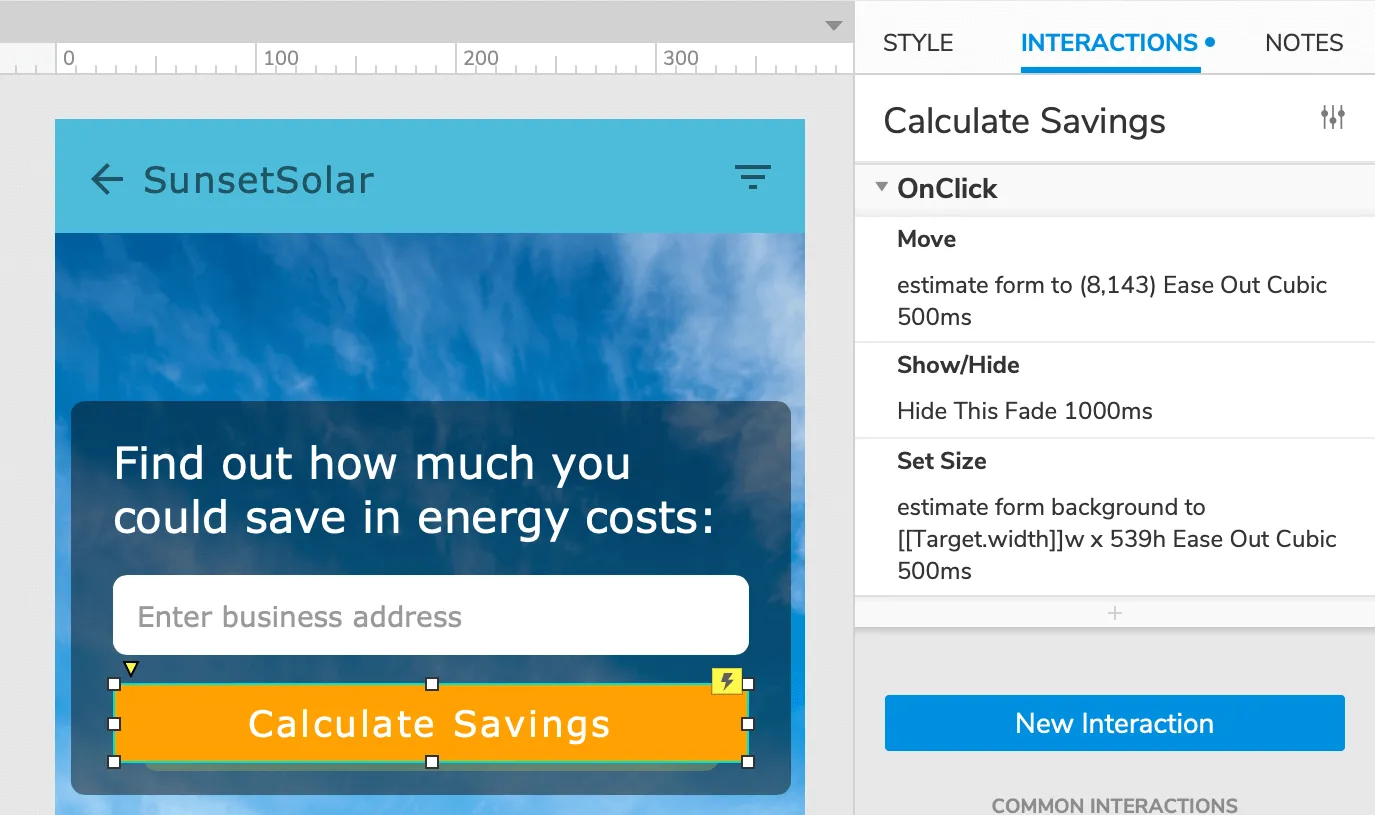Click the Enter business address field
The width and height of the screenshot is (1375, 815).
pos(430,616)
